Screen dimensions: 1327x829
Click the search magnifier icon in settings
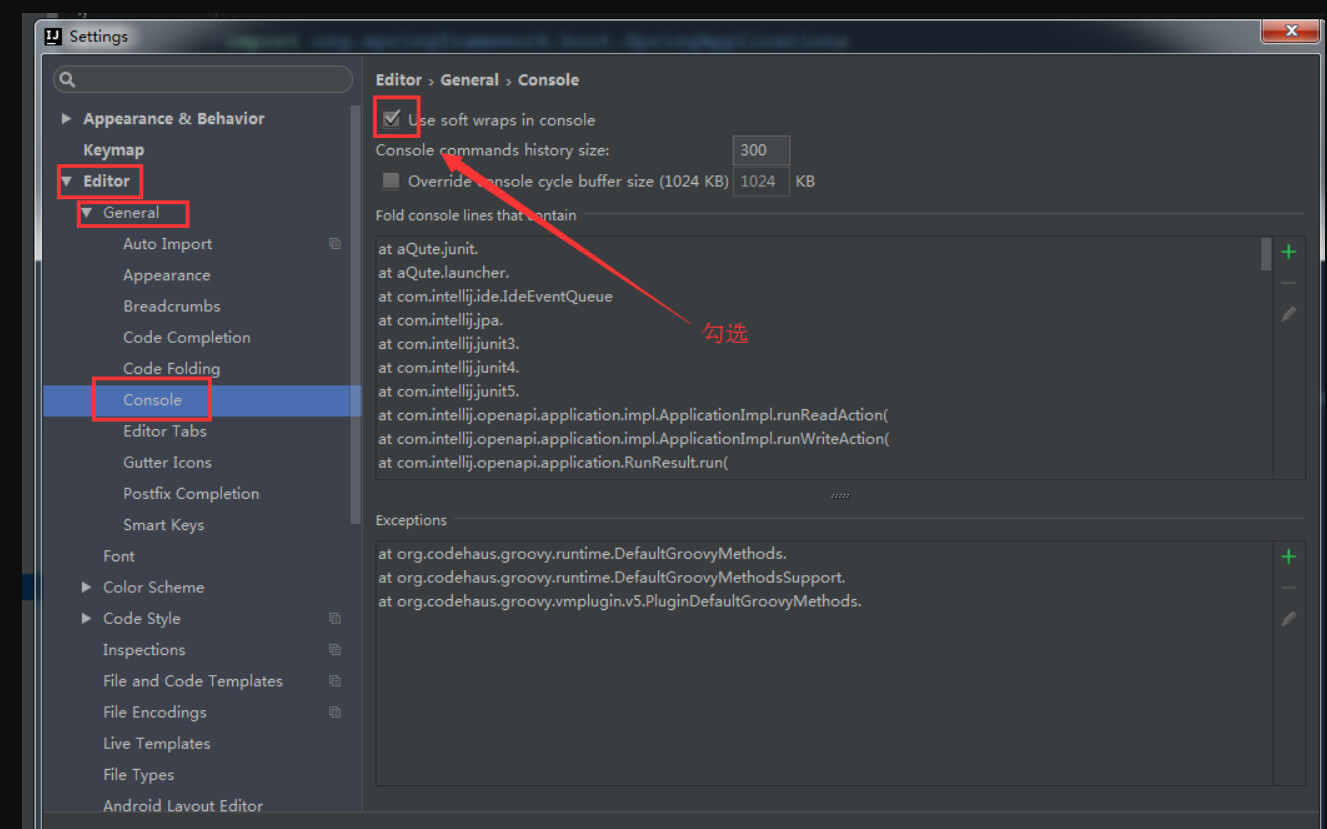67,79
